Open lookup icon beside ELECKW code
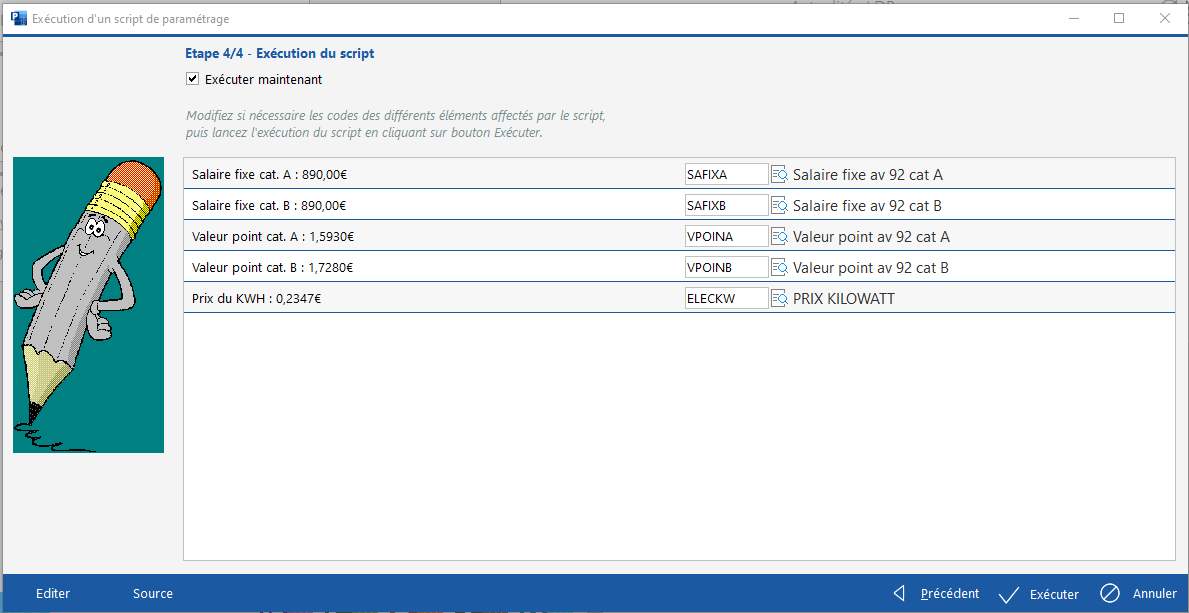 pyautogui.click(x=779, y=299)
